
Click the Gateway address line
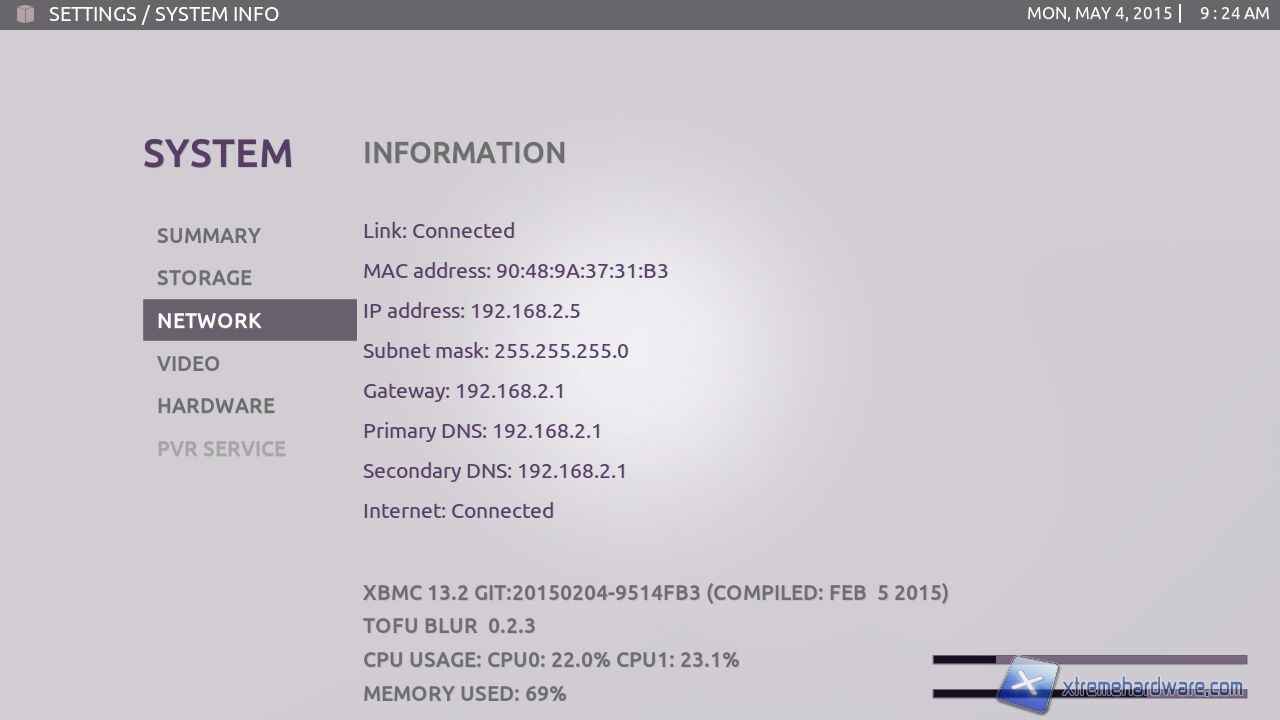[x=463, y=391]
